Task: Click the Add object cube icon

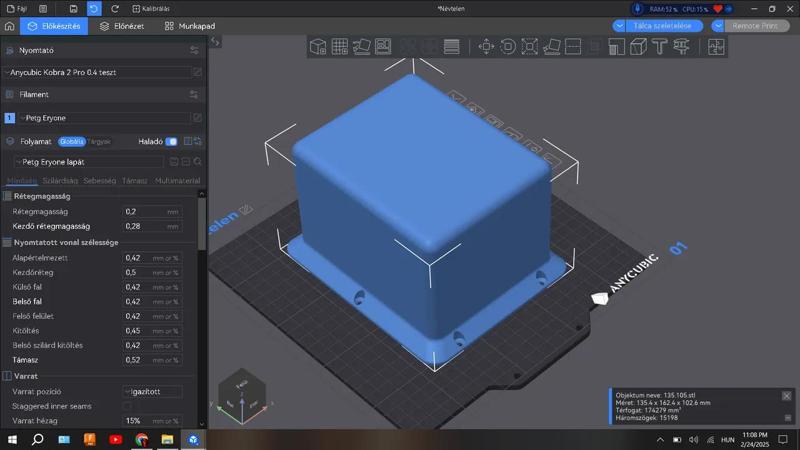Action: pyautogui.click(x=318, y=47)
